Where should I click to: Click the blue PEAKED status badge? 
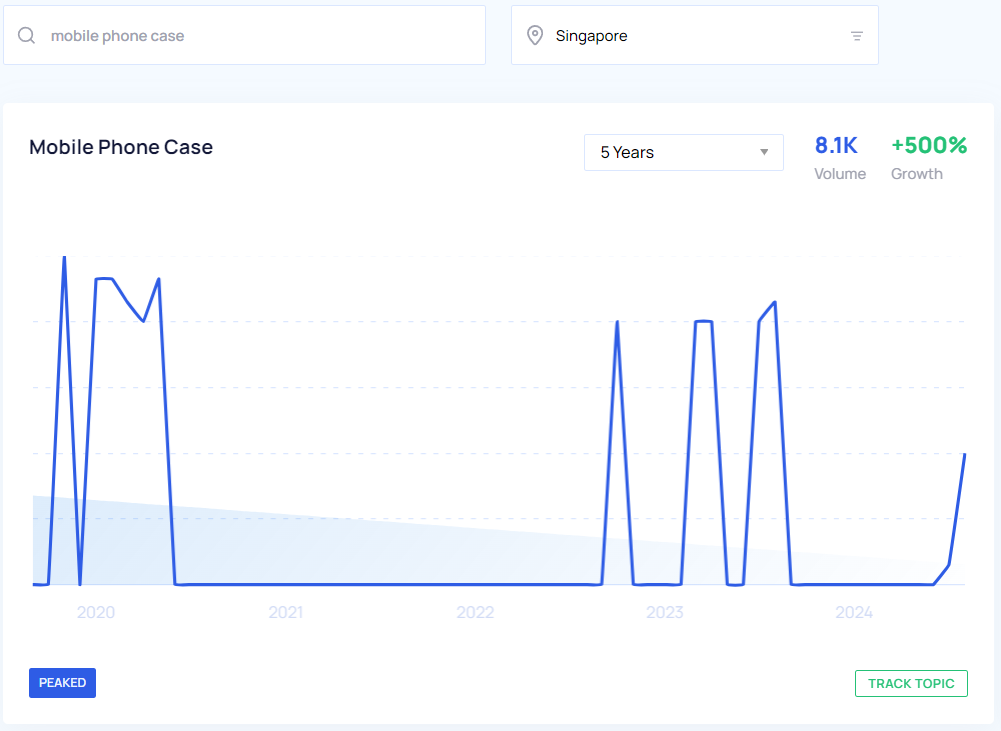62,683
